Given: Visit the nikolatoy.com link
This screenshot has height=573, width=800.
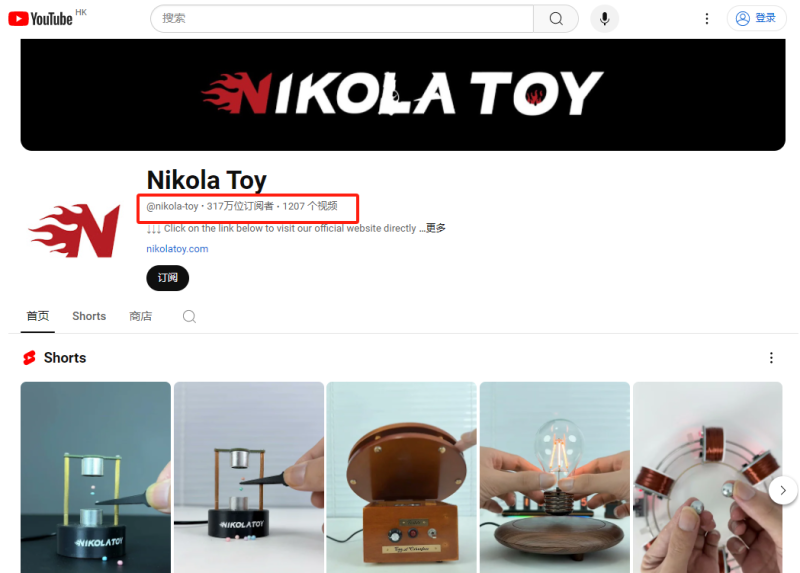Looking at the screenshot, I should tap(177, 249).
